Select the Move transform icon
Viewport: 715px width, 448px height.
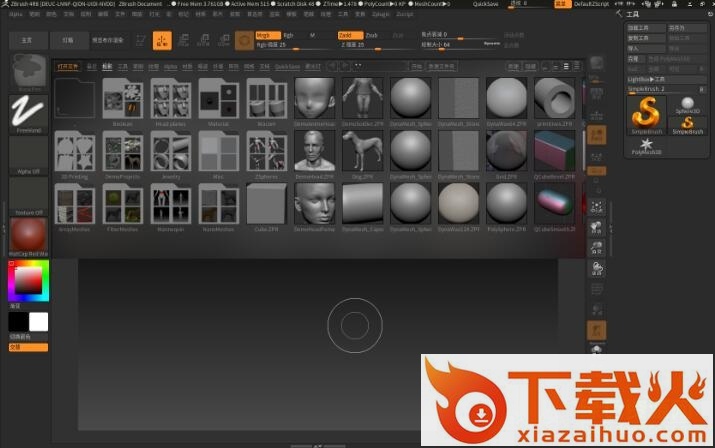tap(183, 41)
